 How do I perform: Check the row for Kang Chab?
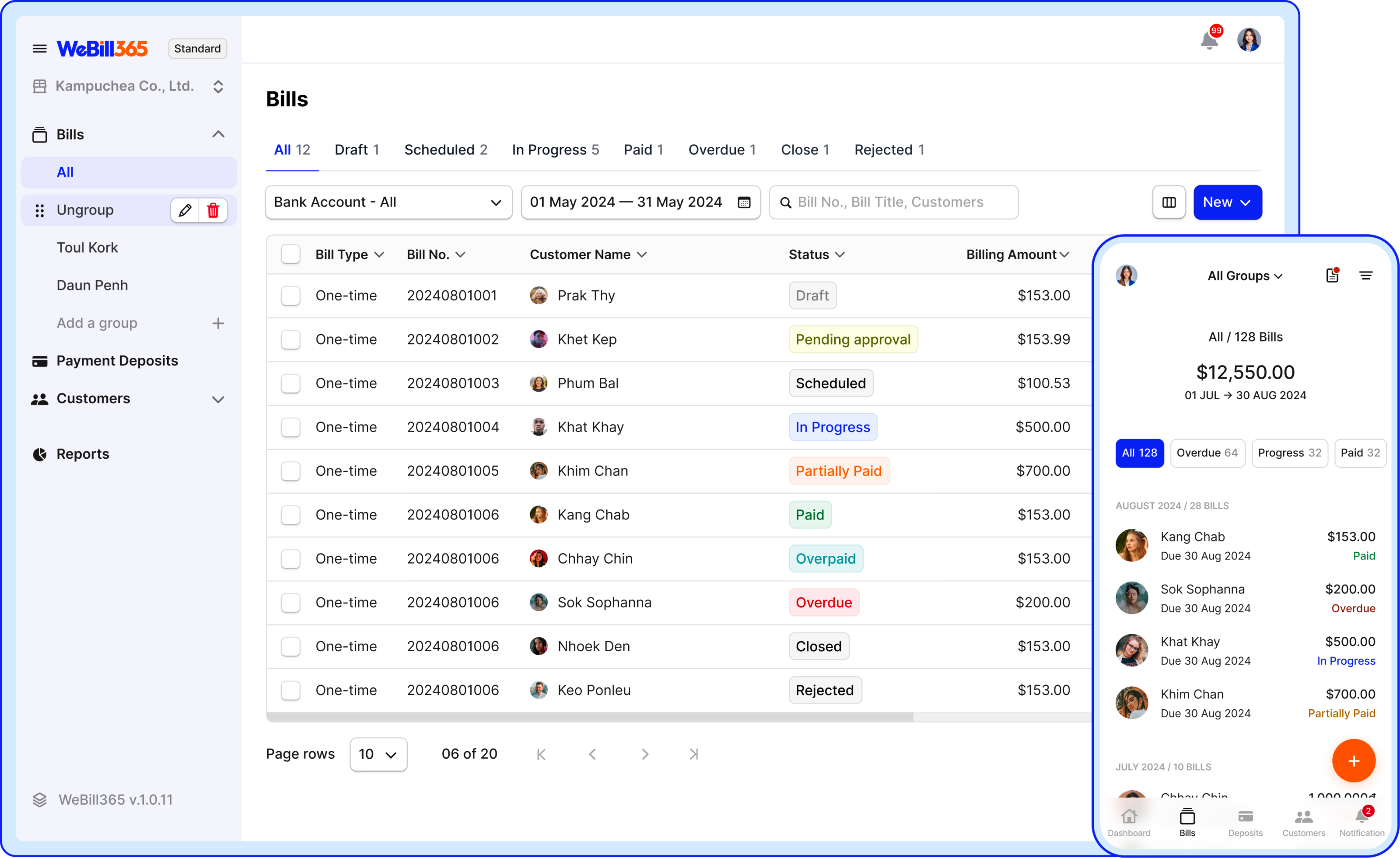tap(290, 515)
